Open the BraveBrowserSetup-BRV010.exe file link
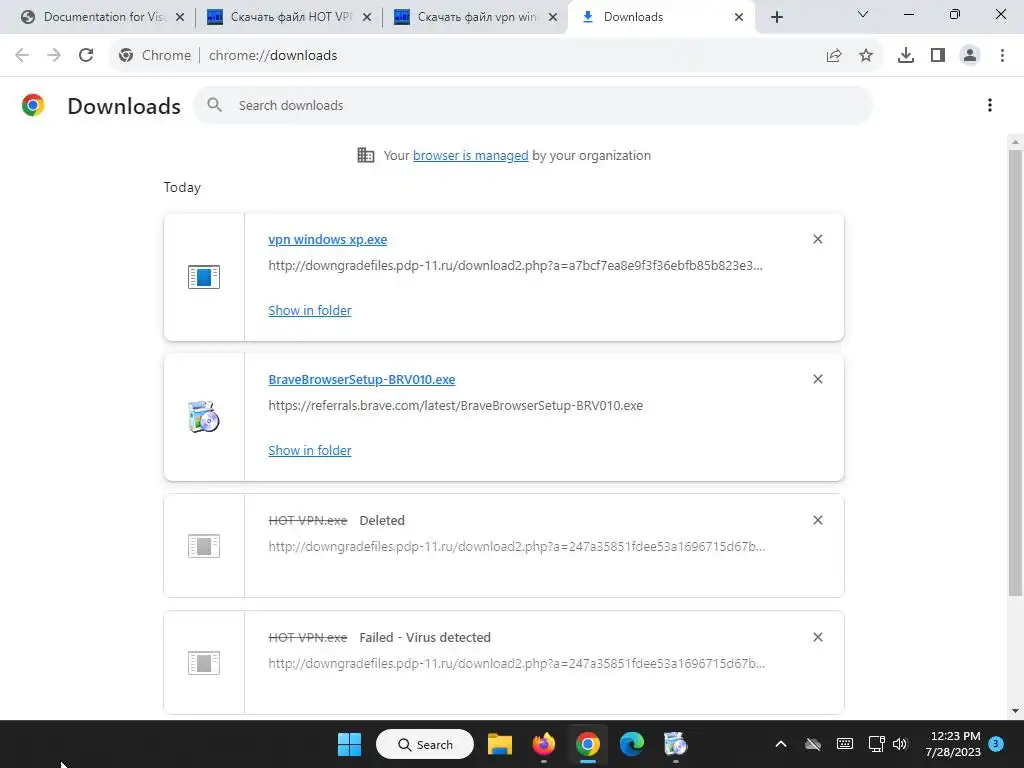 (x=362, y=379)
